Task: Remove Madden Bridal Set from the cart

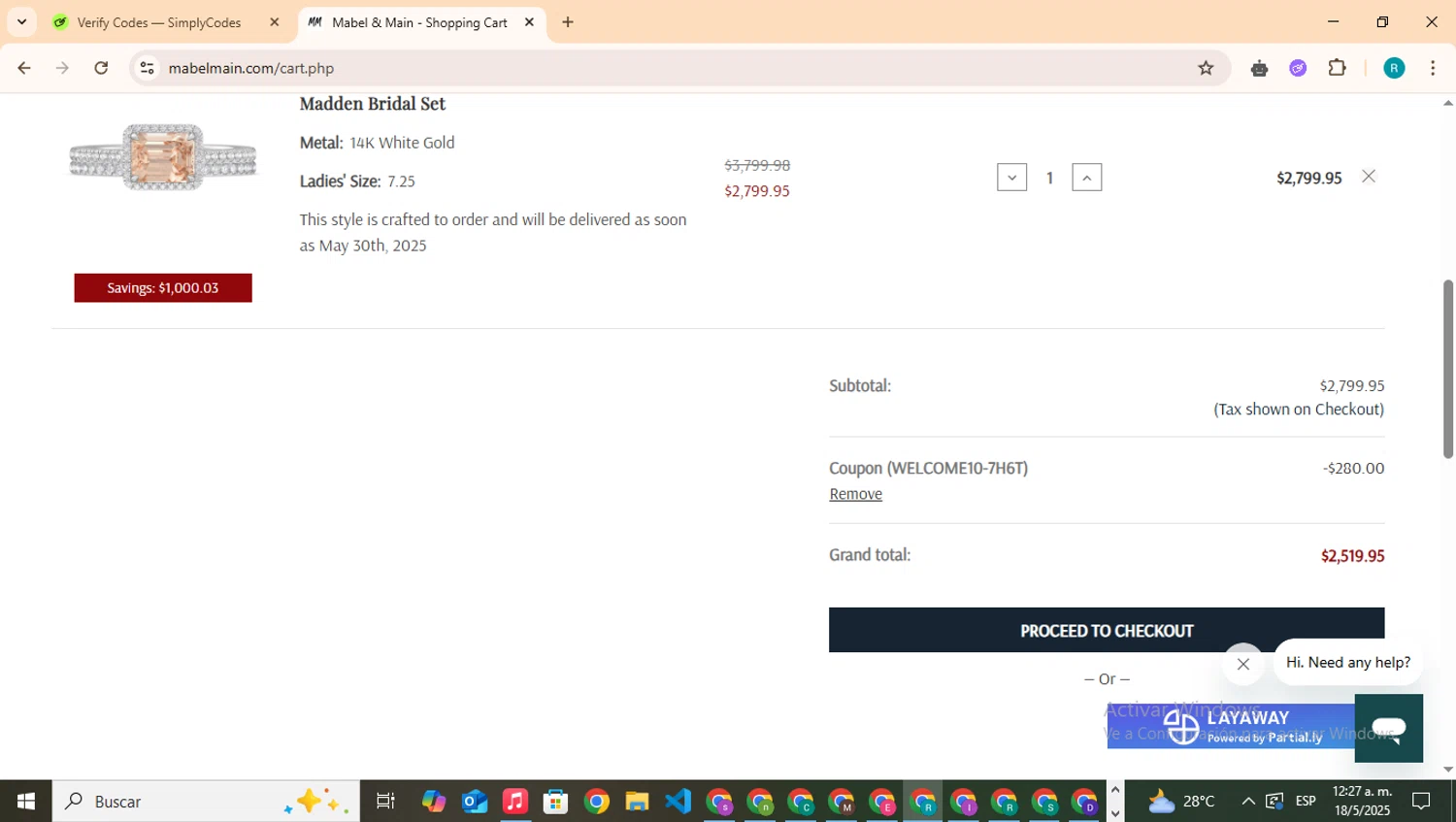Action: 1369,177
